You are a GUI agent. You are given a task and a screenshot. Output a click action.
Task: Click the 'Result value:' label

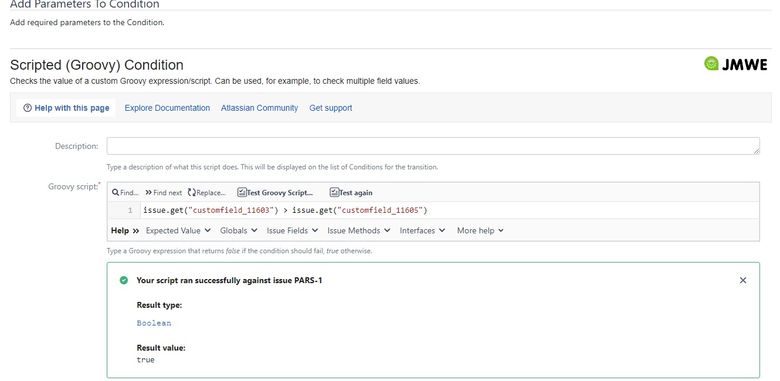click(x=161, y=348)
